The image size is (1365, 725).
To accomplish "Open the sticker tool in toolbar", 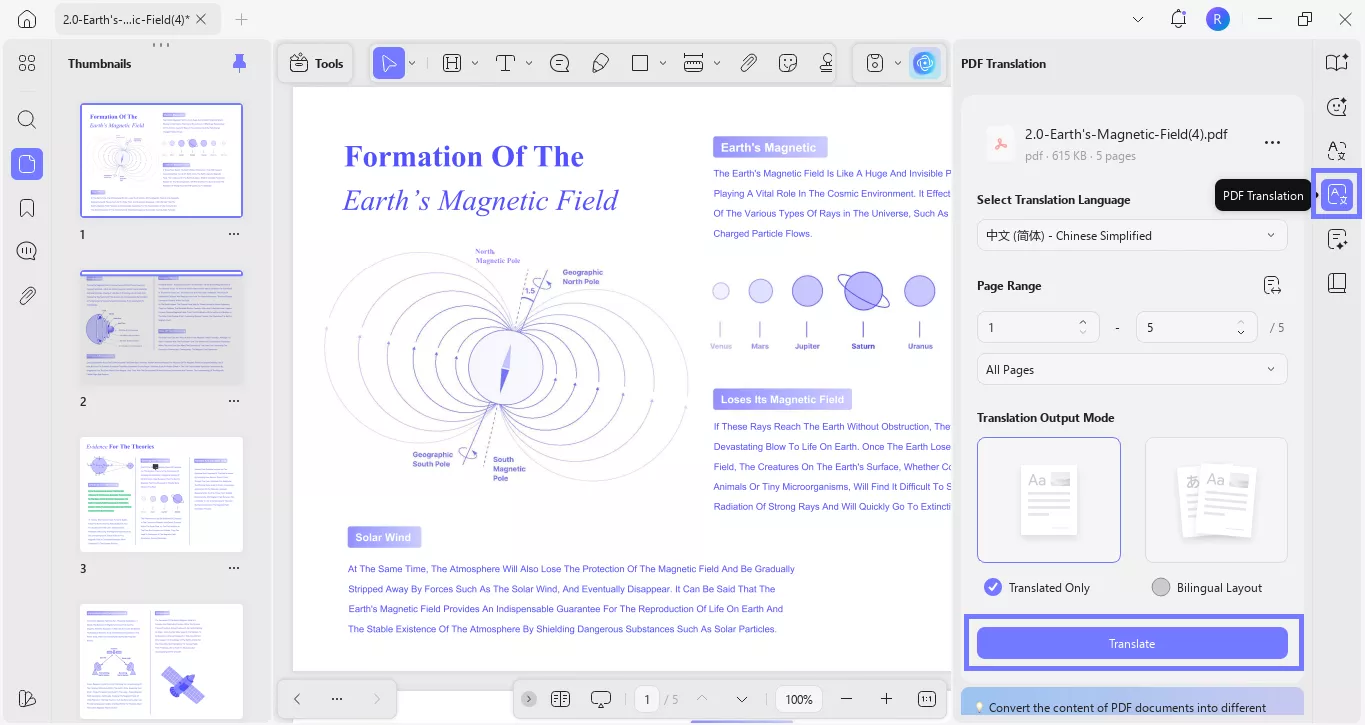I will point(788,63).
